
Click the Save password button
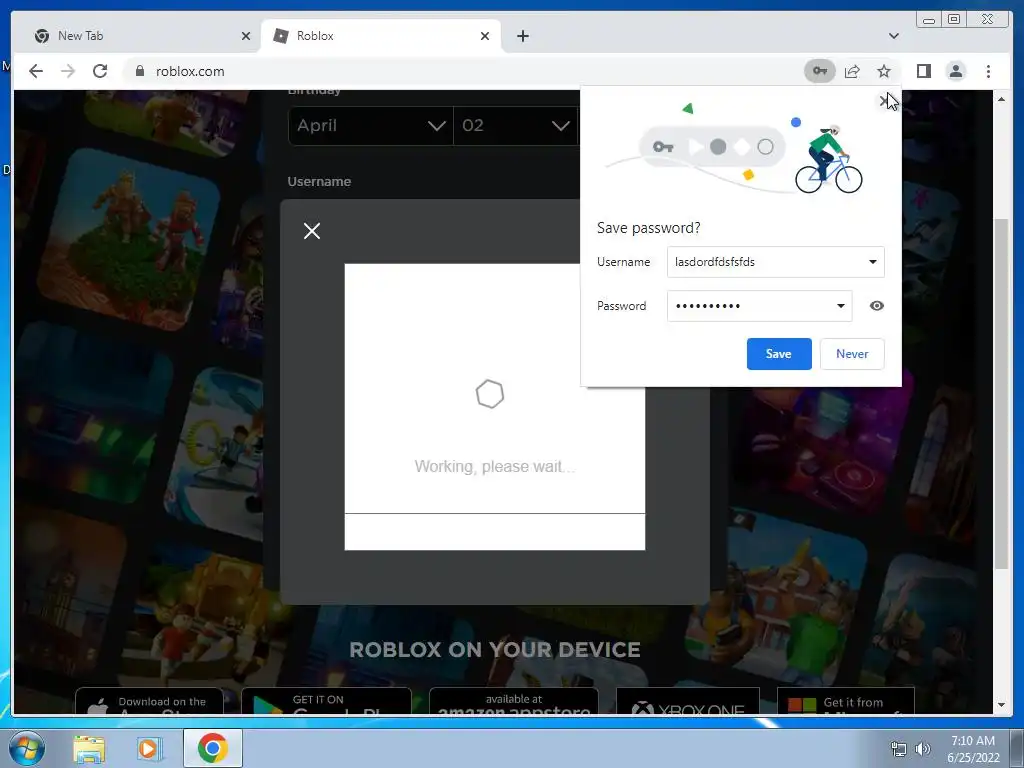tap(779, 354)
